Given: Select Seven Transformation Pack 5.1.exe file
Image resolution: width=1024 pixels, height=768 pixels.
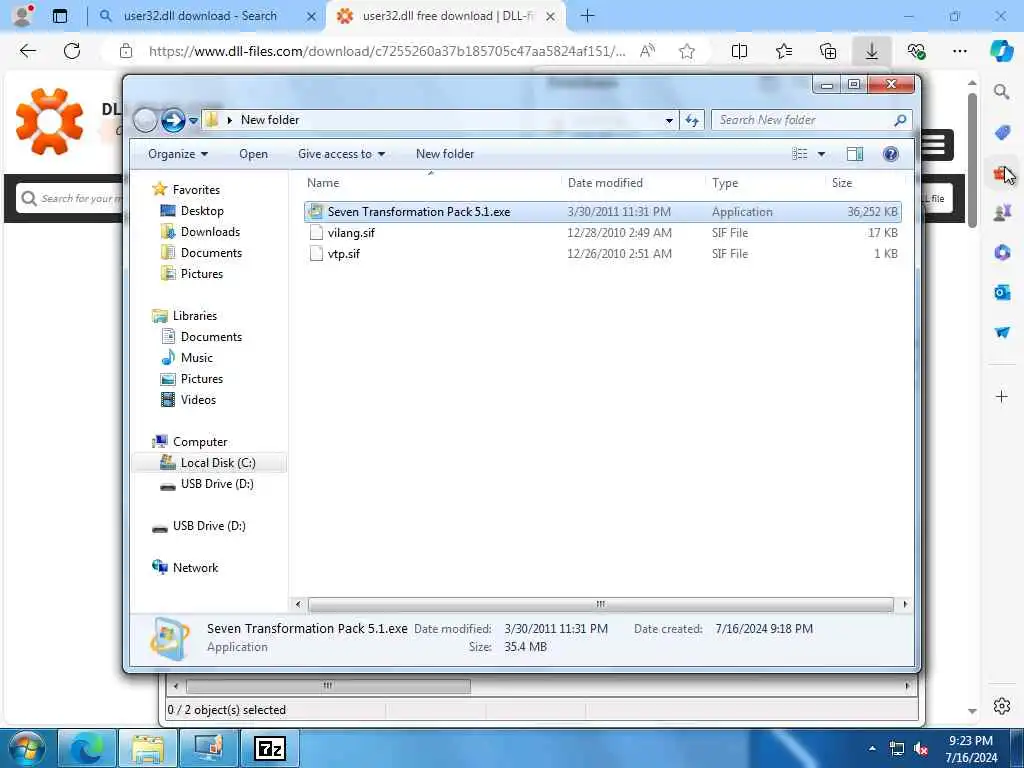Looking at the screenshot, I should click(x=602, y=212).
